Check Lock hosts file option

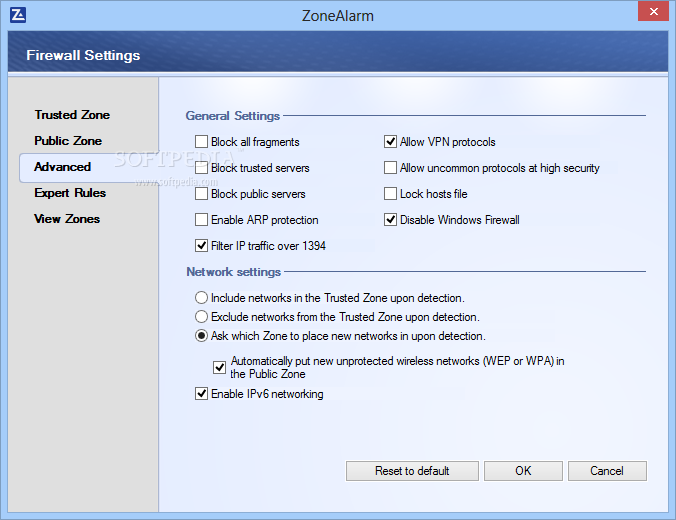coord(390,194)
